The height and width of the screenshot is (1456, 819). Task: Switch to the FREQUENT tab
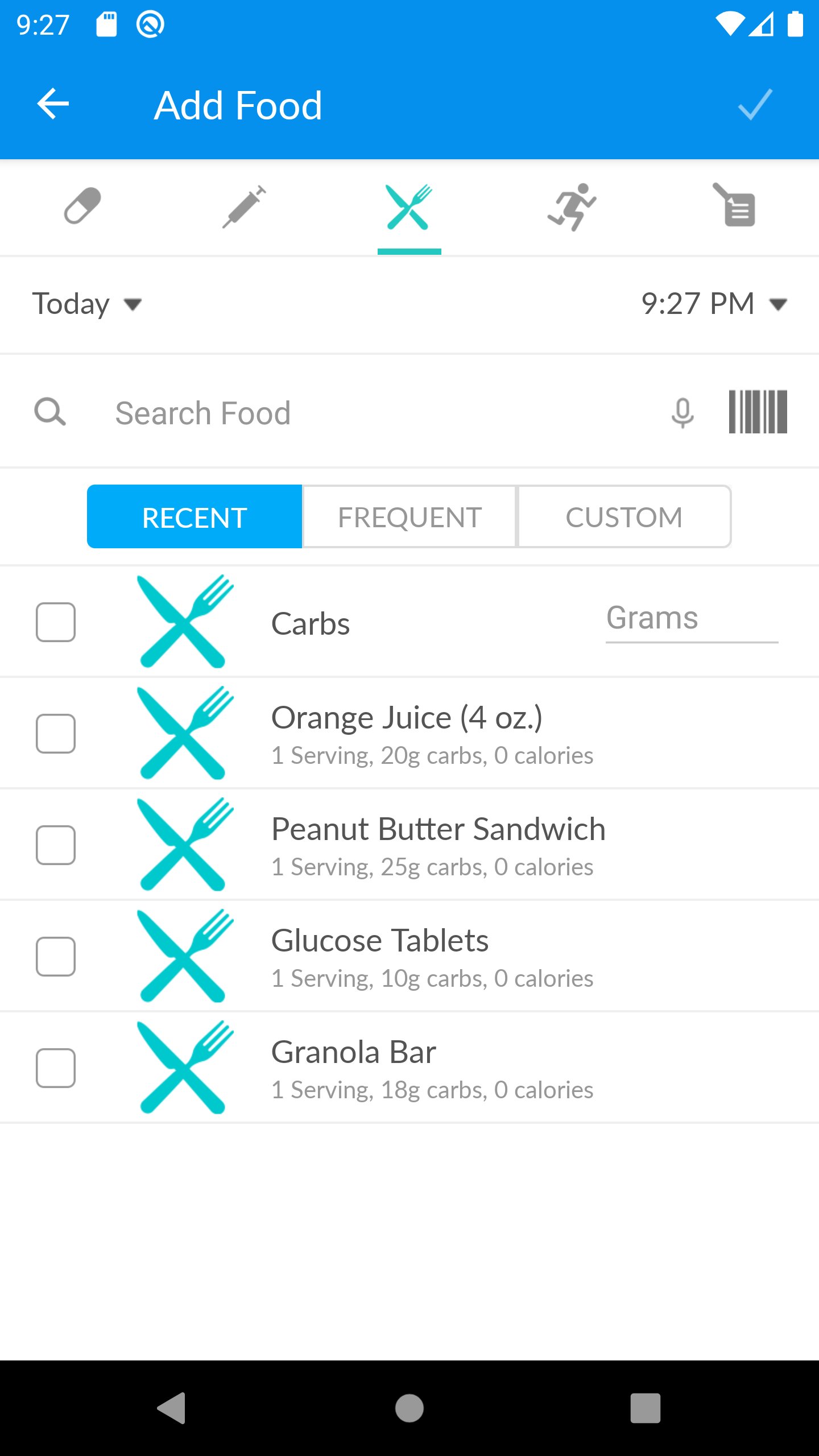click(409, 517)
